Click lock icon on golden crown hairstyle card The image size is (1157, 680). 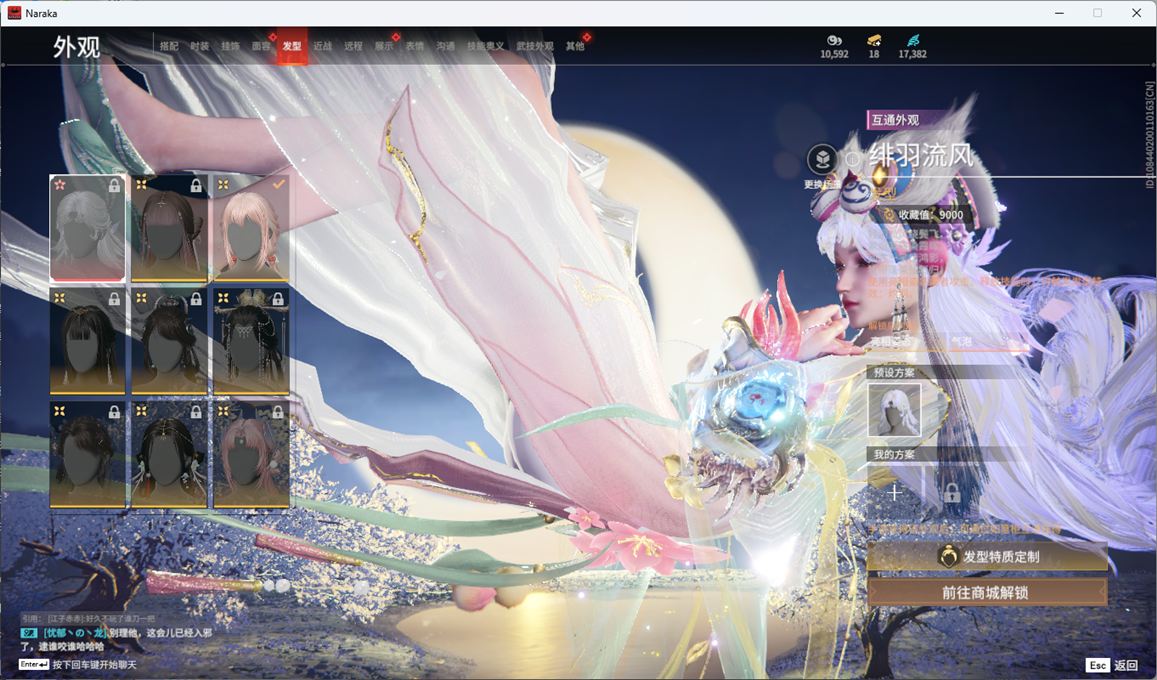[278, 299]
